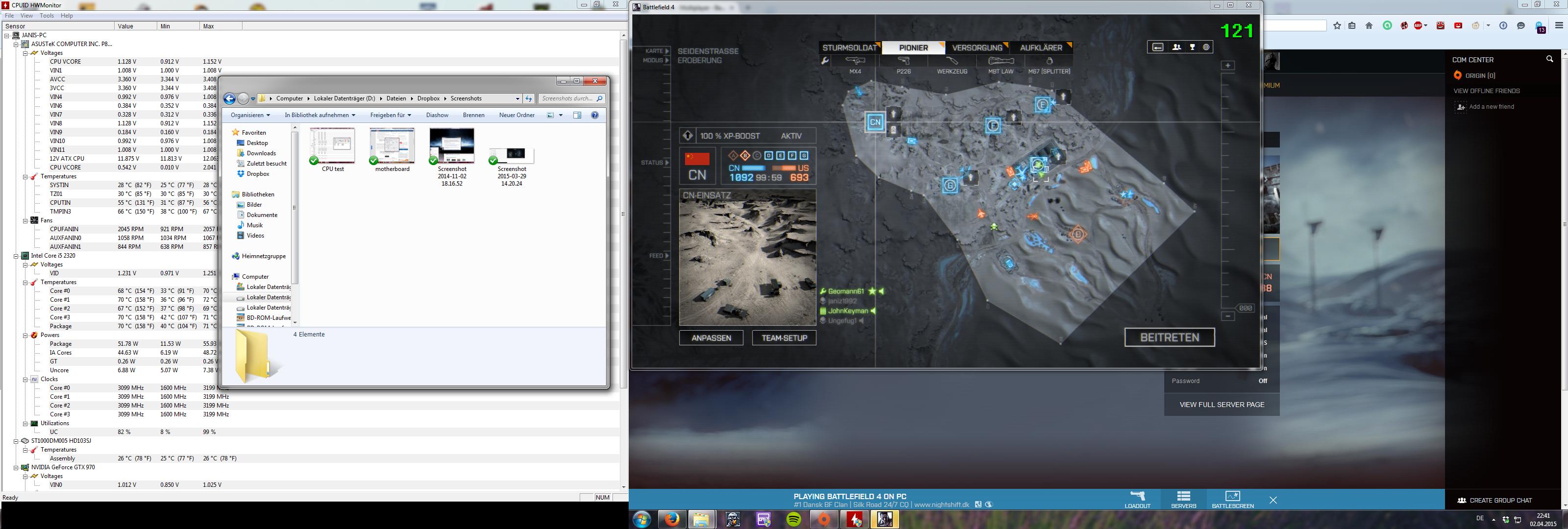This screenshot has width=1568, height=529.
Task: Select the CN deployment point on map
Action: (x=875, y=121)
